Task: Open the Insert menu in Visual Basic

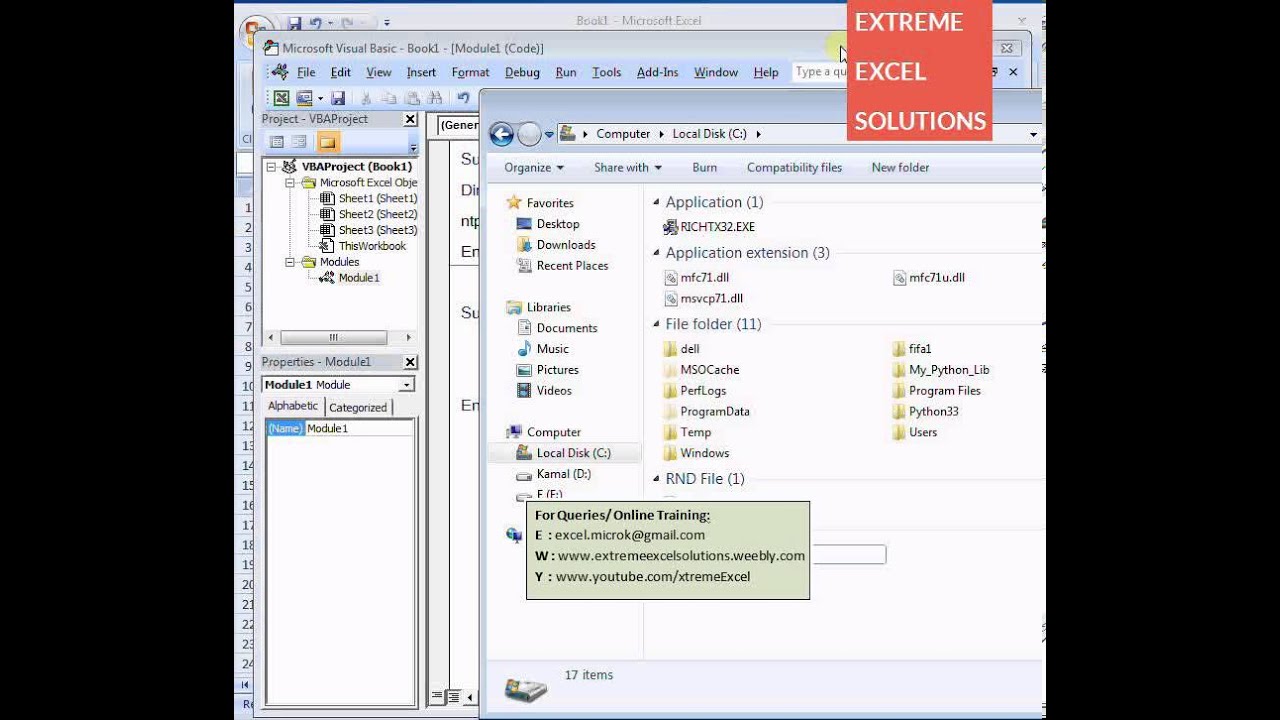Action: (x=421, y=72)
